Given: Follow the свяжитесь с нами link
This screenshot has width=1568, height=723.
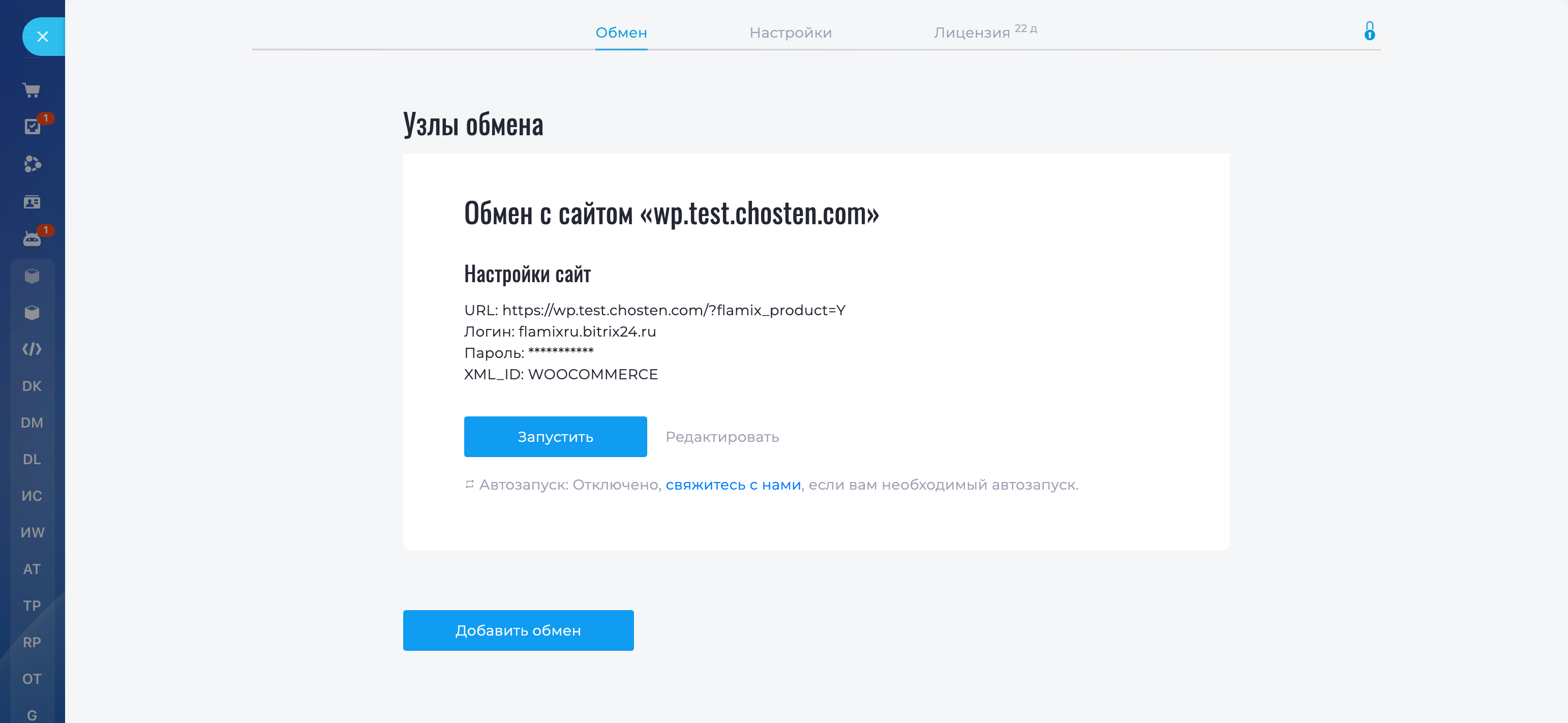Looking at the screenshot, I should coord(733,485).
